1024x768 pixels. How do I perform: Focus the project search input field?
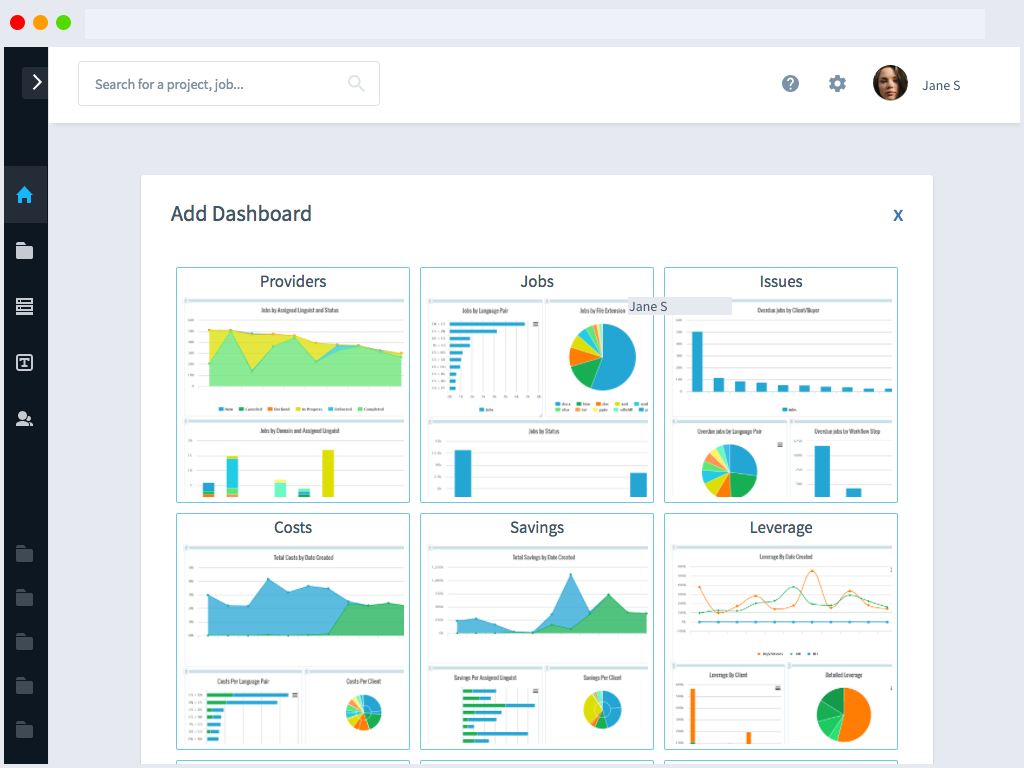tap(215, 84)
